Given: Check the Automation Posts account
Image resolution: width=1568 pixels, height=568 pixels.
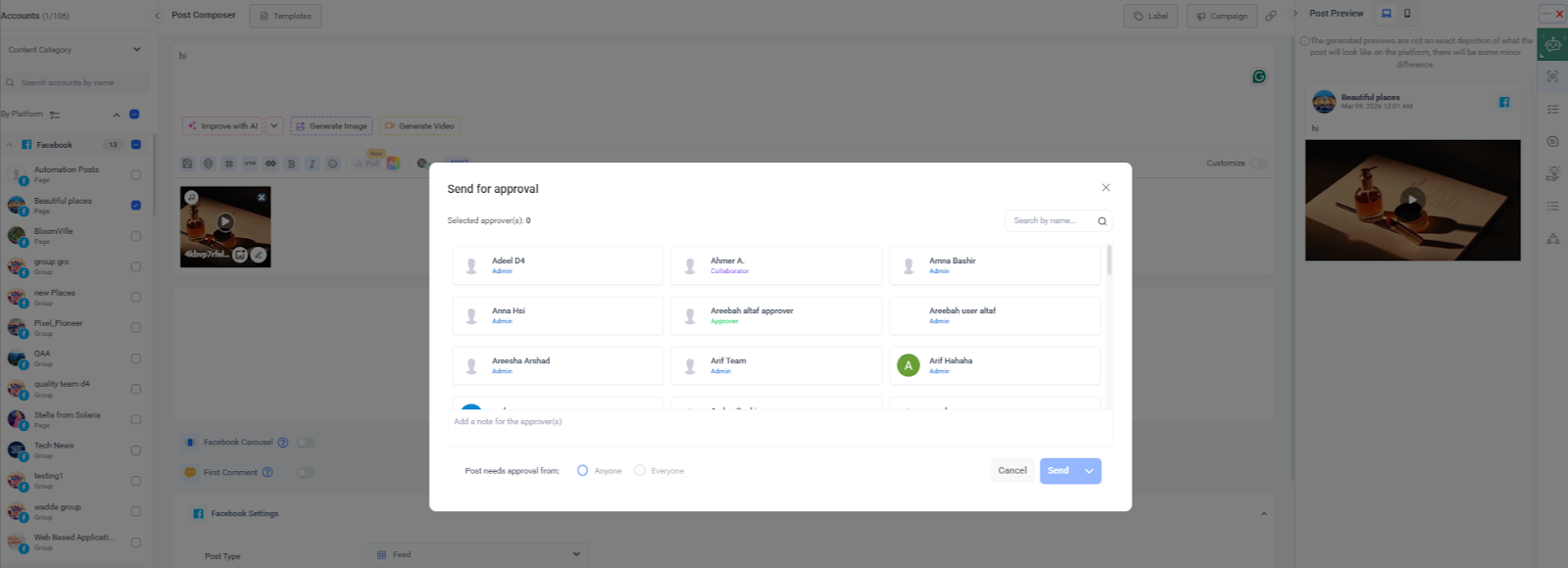Looking at the screenshot, I should [136, 175].
